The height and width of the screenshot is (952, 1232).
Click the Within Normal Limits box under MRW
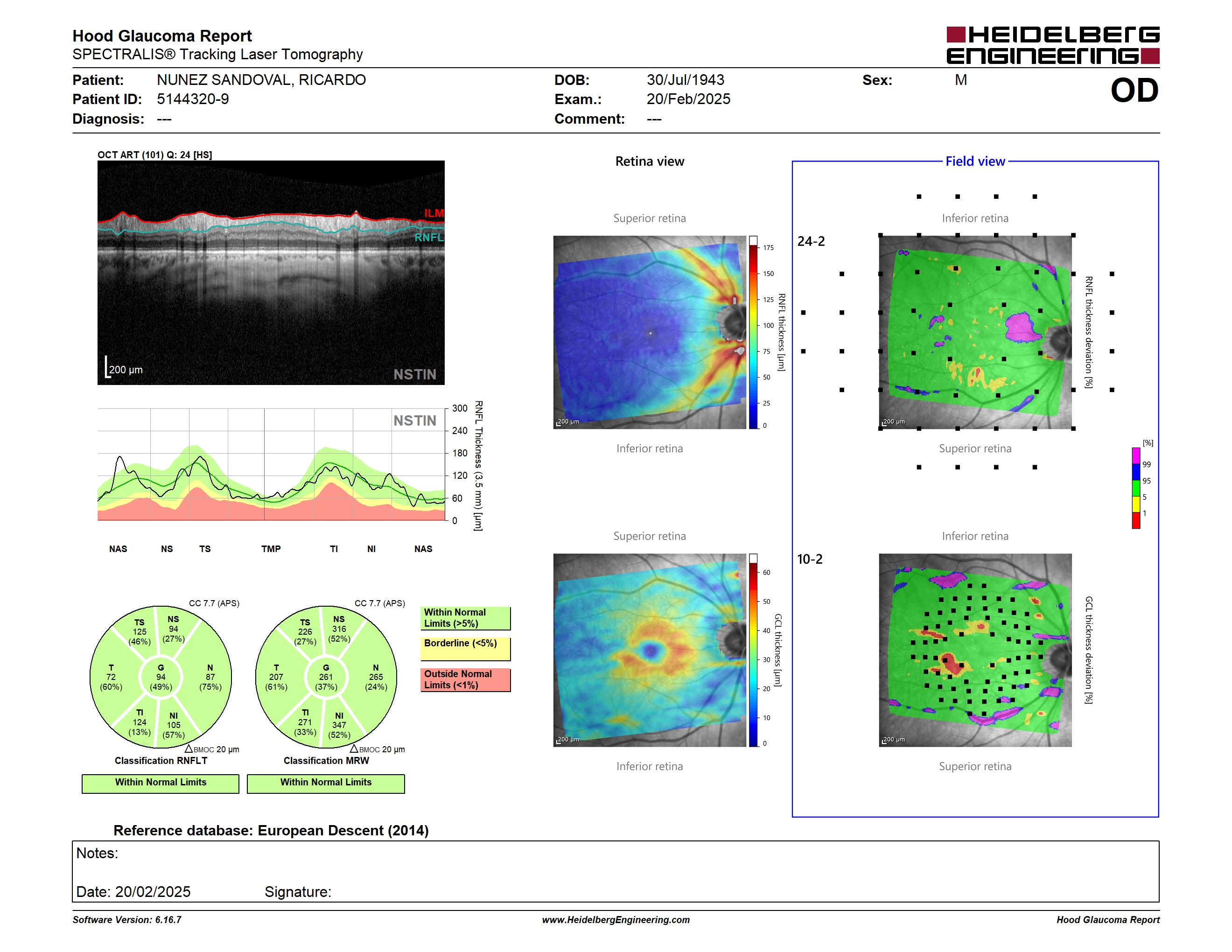[326, 784]
